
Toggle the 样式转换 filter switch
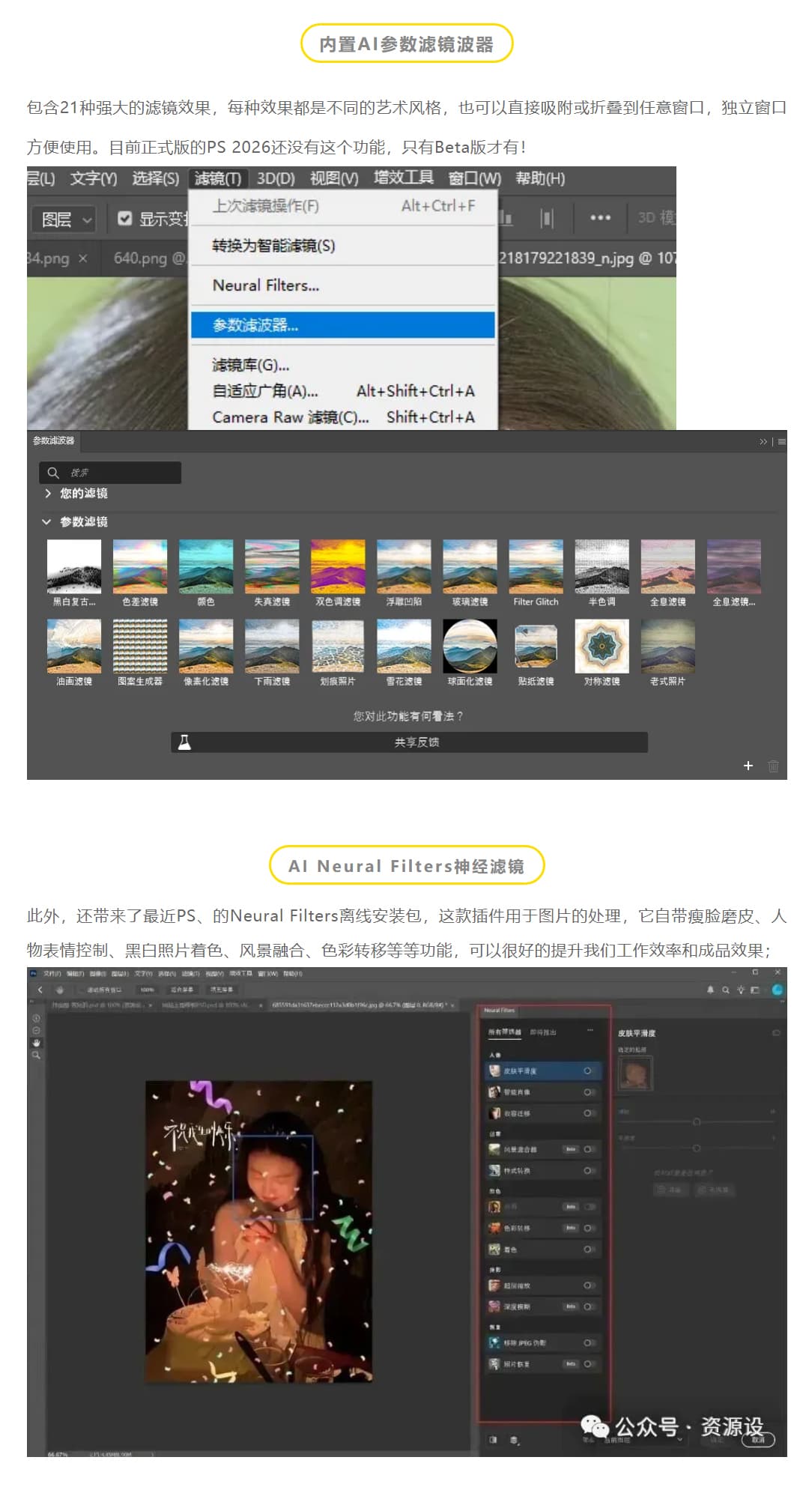coord(590,1170)
